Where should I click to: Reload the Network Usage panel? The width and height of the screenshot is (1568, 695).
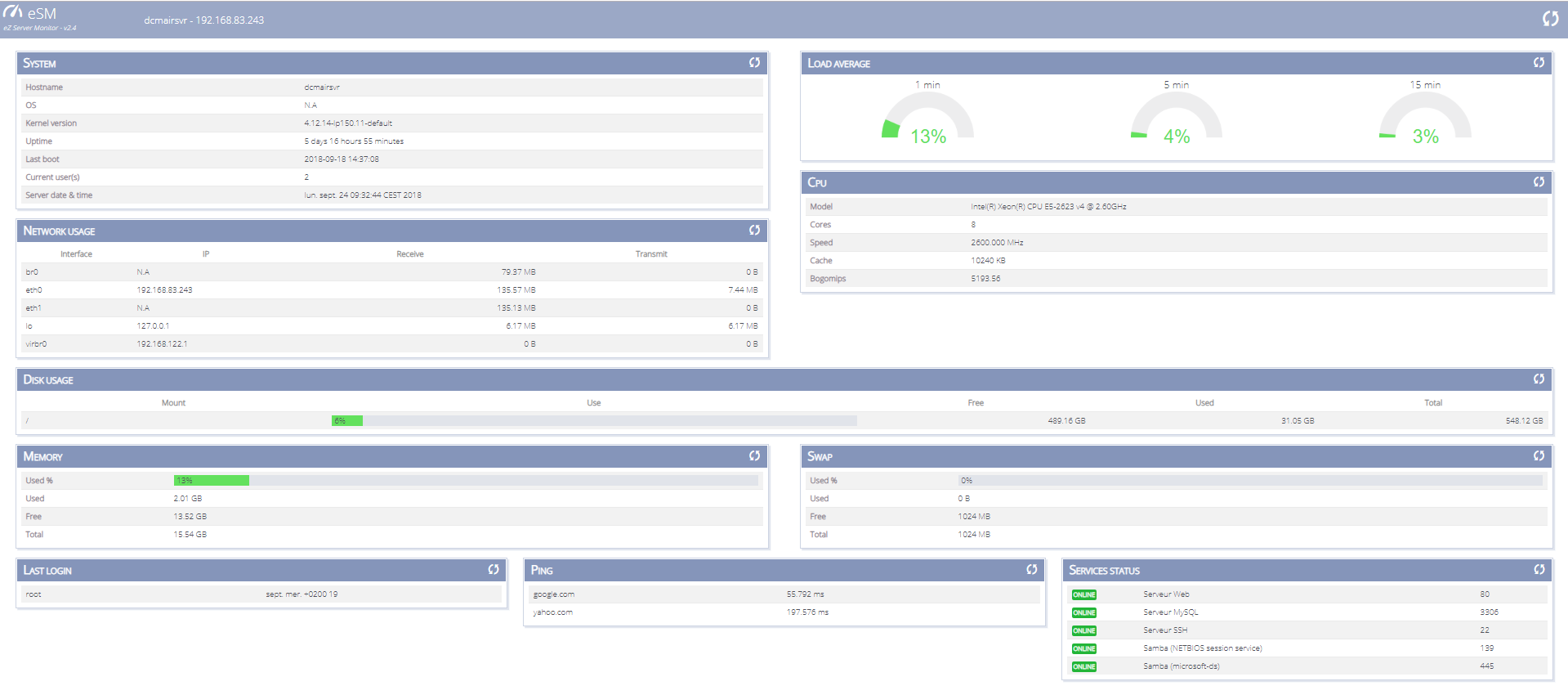click(x=754, y=231)
